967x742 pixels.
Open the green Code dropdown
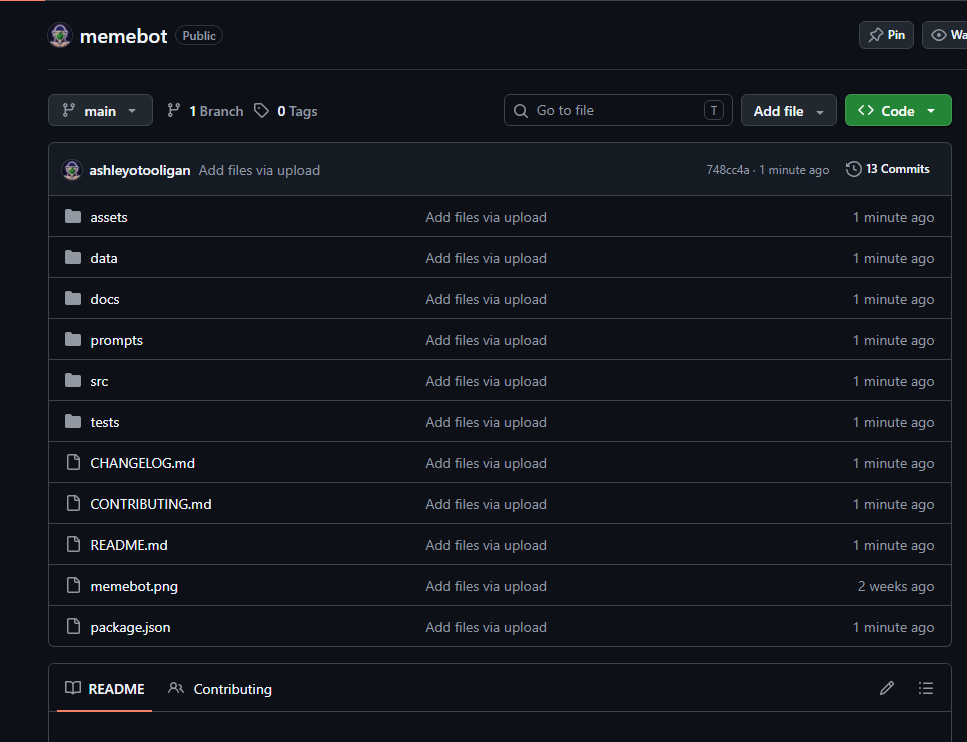tap(898, 110)
